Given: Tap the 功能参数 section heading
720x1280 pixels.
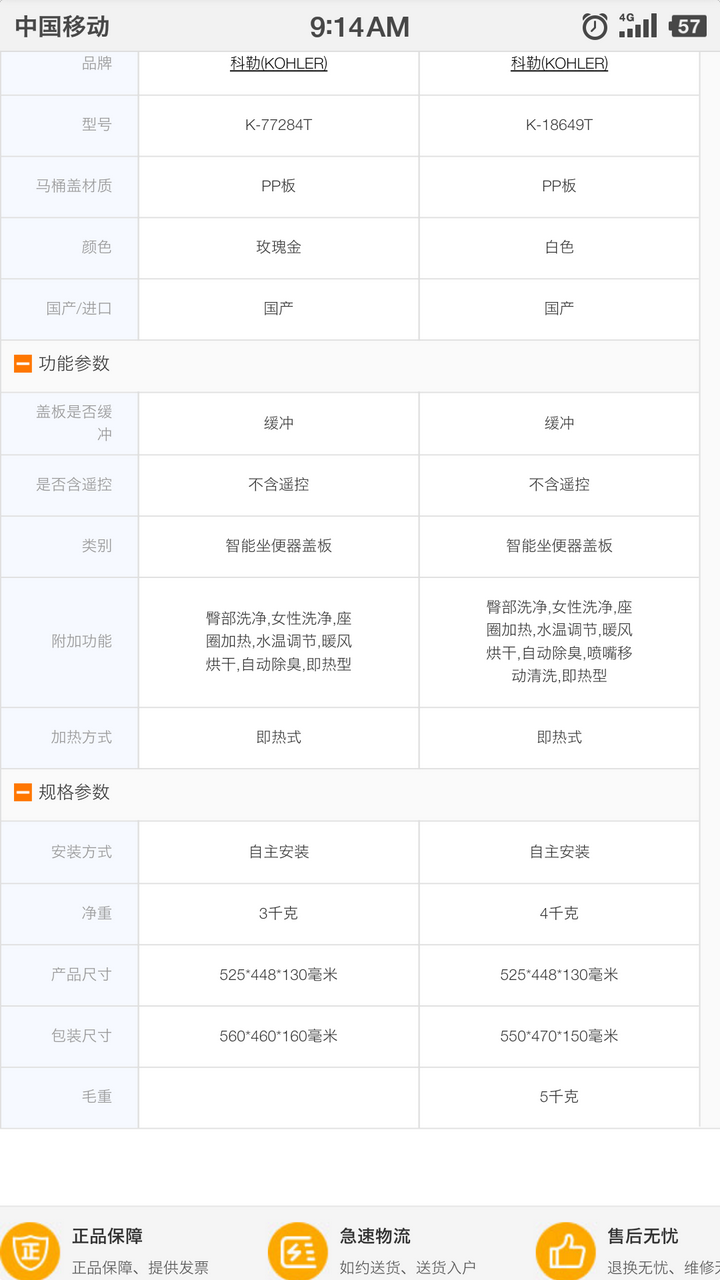Looking at the screenshot, I should [74, 364].
